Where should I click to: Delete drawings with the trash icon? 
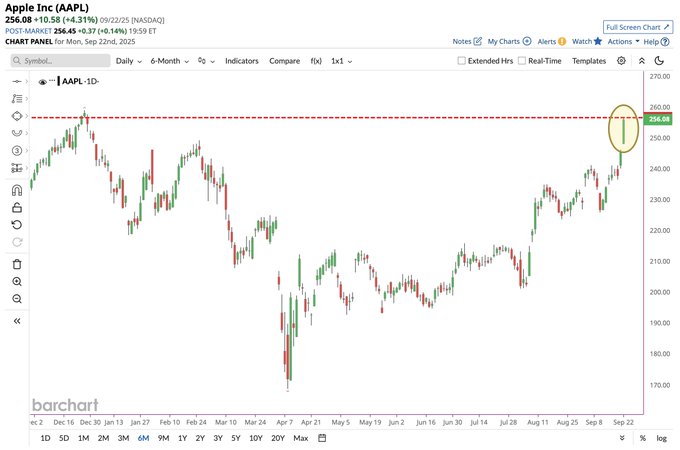[x=16, y=264]
